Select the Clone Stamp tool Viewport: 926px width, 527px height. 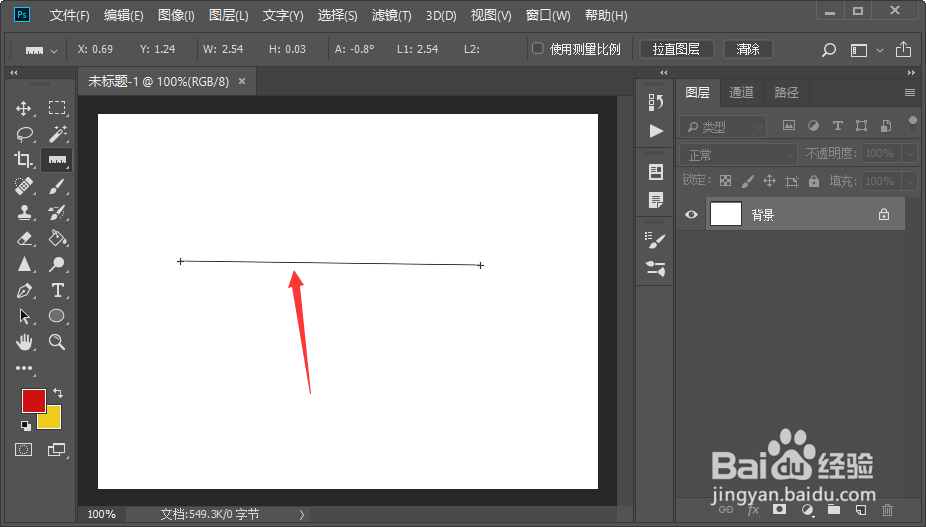coord(24,212)
